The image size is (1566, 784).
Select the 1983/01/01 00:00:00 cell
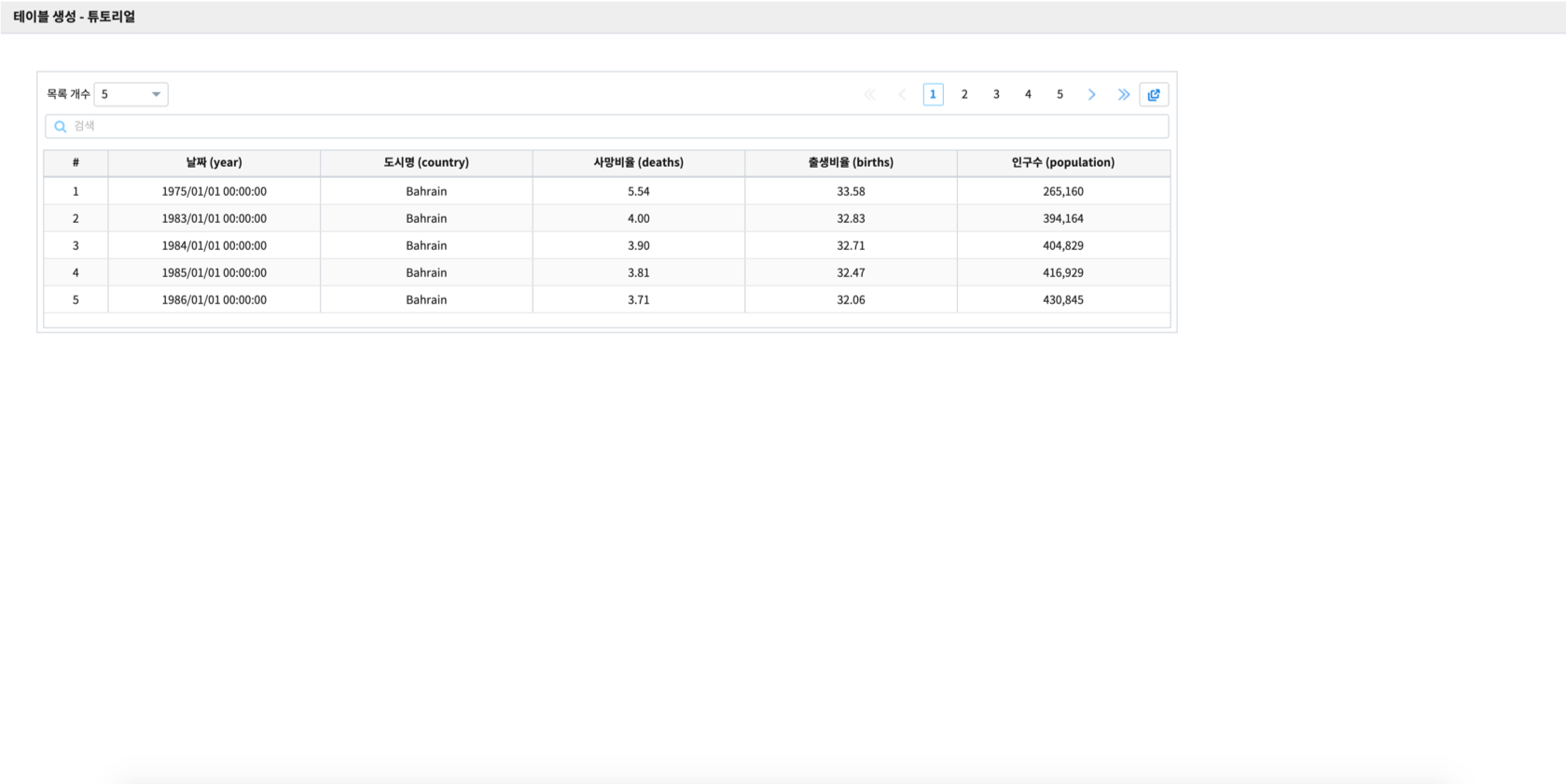pos(214,218)
